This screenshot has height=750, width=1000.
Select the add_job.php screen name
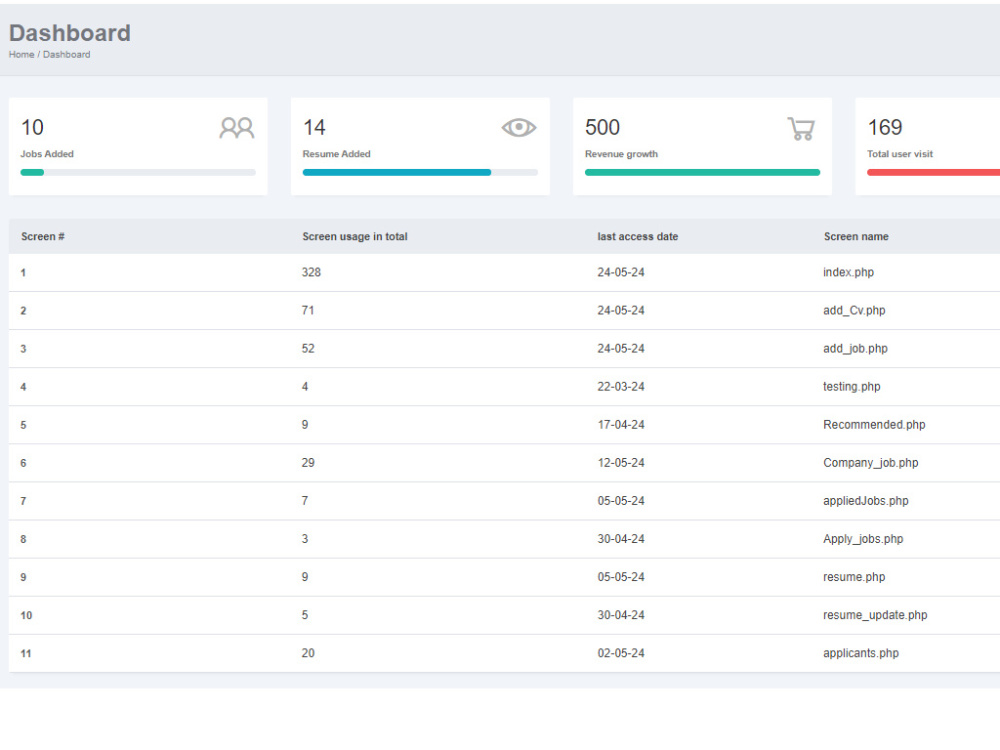(x=855, y=349)
